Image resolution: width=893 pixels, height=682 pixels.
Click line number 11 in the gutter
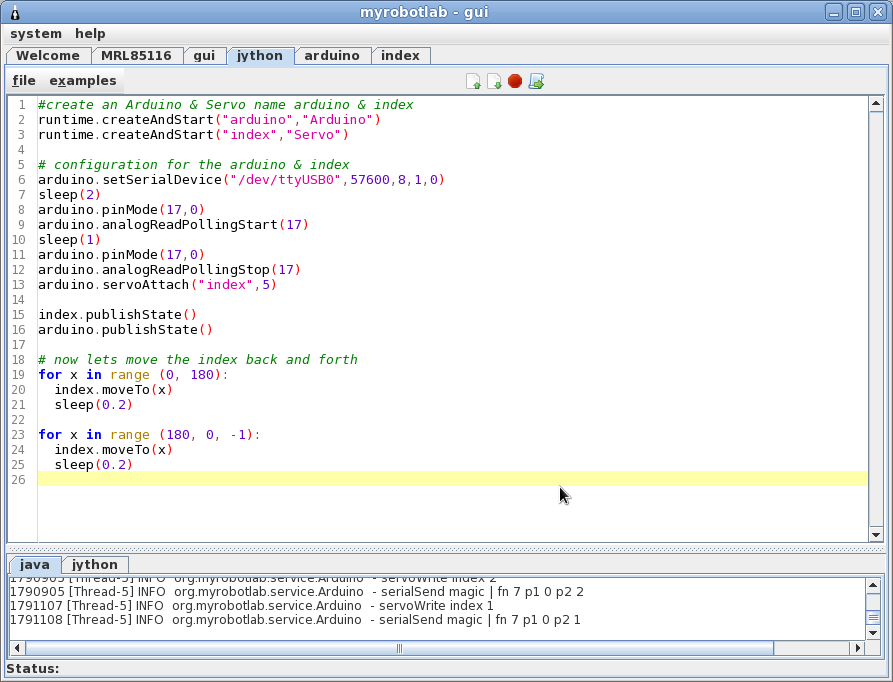(x=18, y=254)
